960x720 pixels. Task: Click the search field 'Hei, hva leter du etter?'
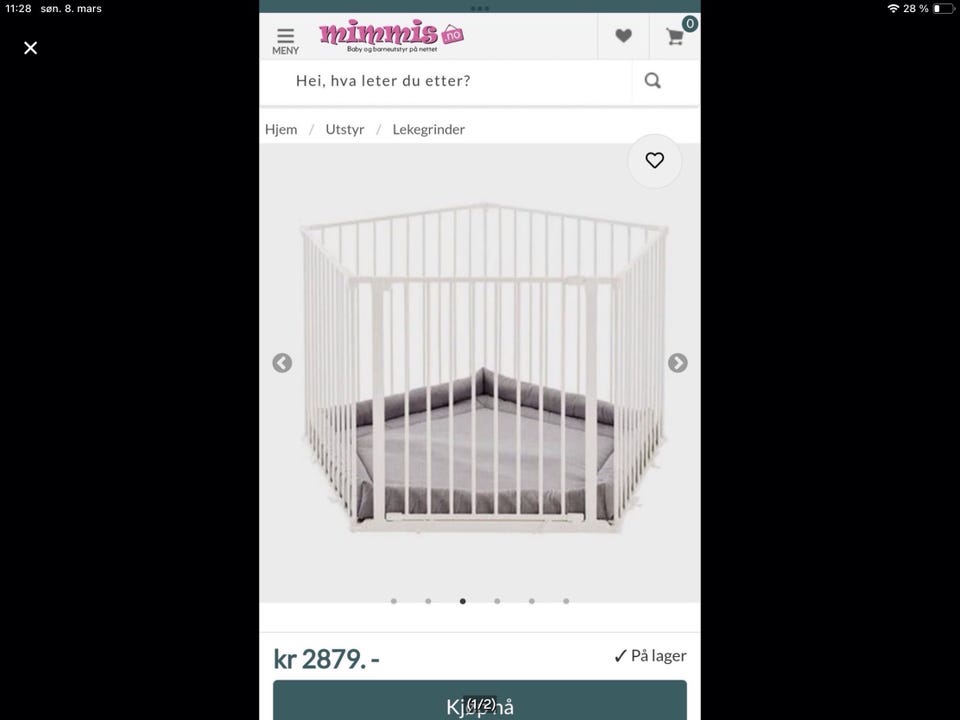pyautogui.click(x=447, y=81)
